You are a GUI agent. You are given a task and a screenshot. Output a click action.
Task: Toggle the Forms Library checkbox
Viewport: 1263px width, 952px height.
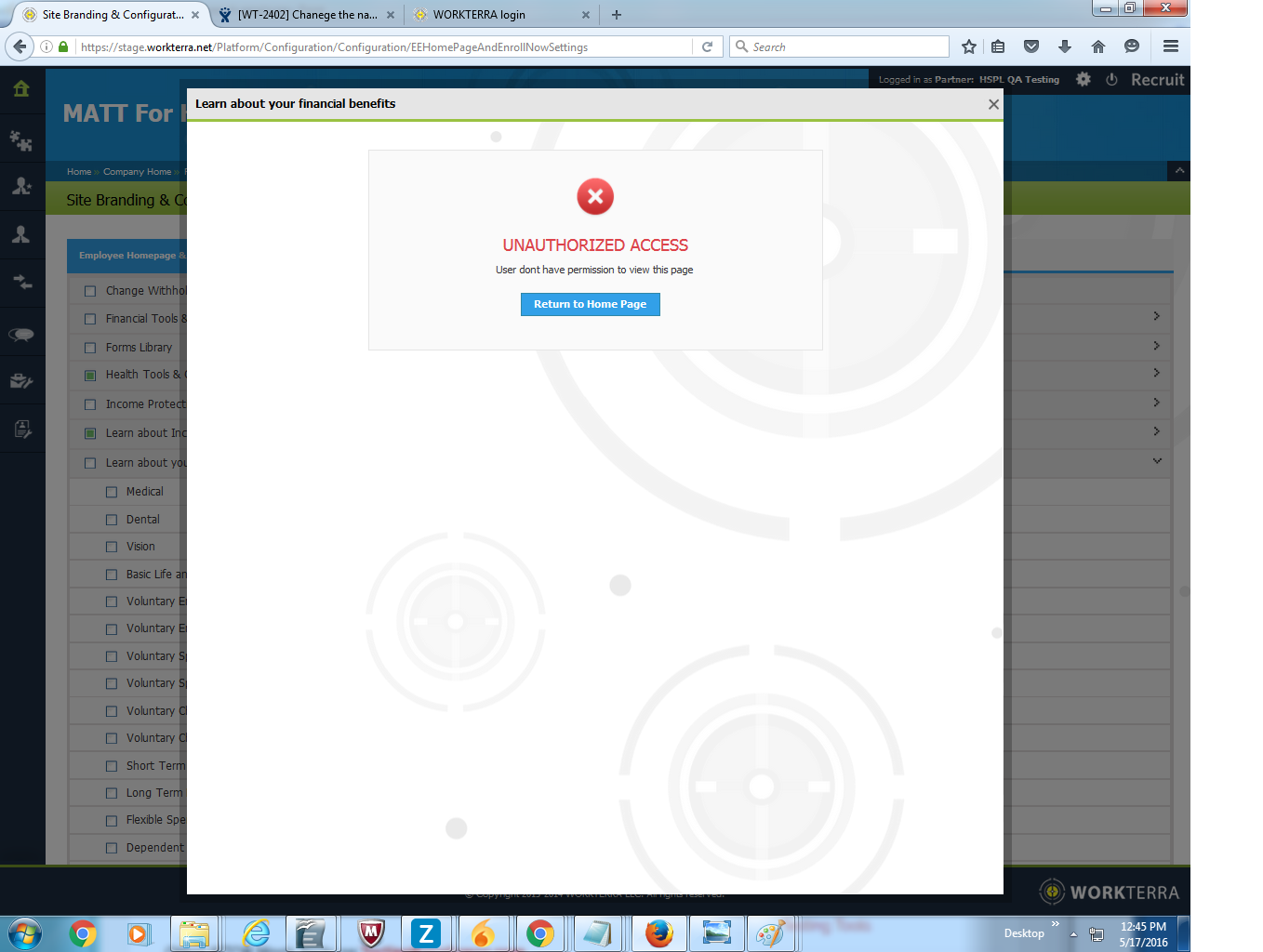(90, 348)
